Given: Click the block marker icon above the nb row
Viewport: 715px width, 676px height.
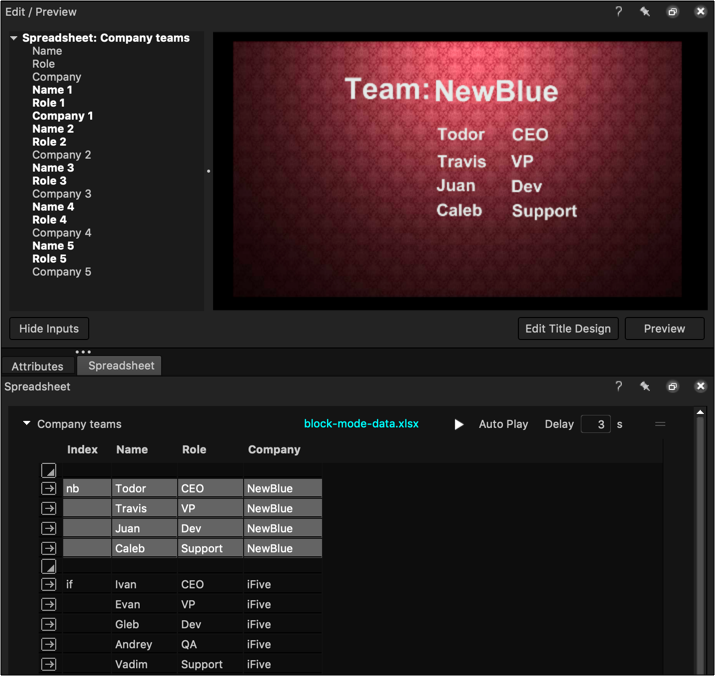Looking at the screenshot, I should (x=48, y=470).
